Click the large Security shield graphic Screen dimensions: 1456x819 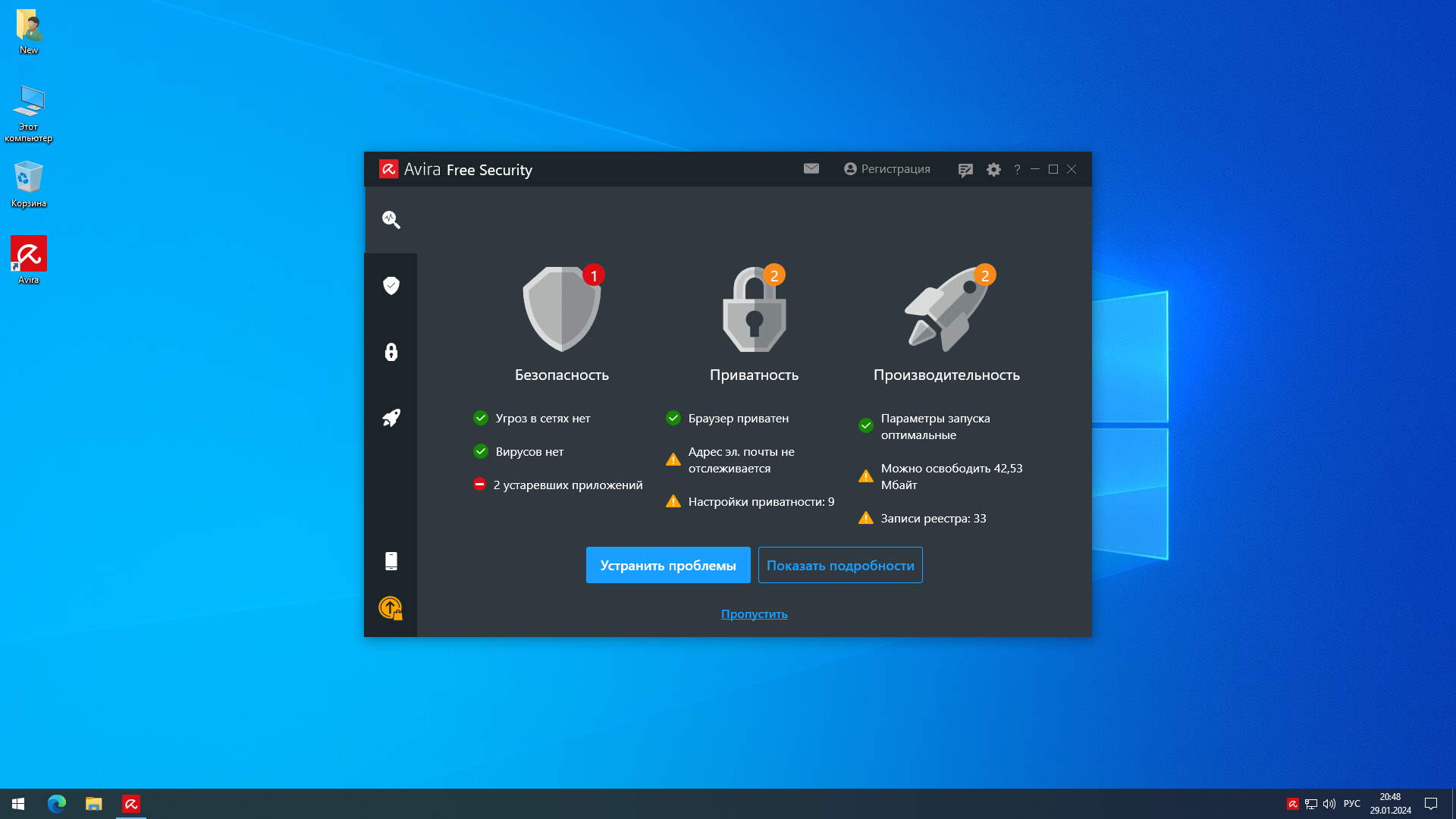tap(562, 309)
